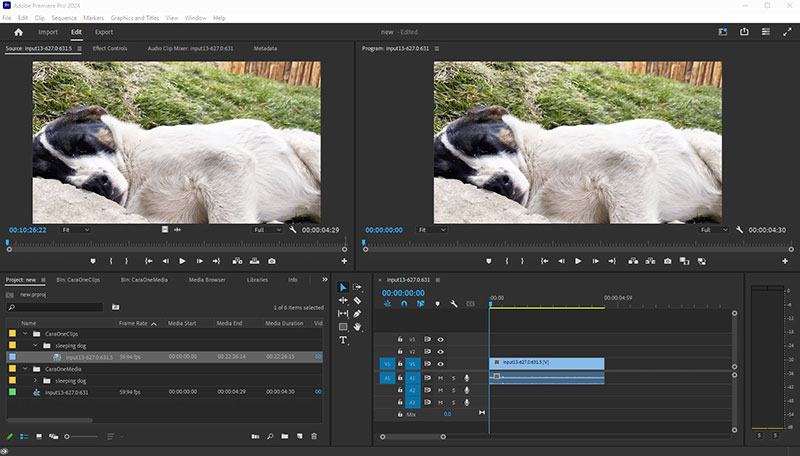The width and height of the screenshot is (800, 456).
Task: Show hidden Project panel tabs chevron
Action: [x=324, y=280]
